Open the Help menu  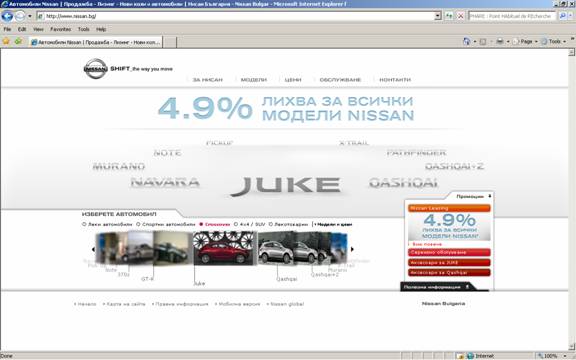(x=101, y=29)
